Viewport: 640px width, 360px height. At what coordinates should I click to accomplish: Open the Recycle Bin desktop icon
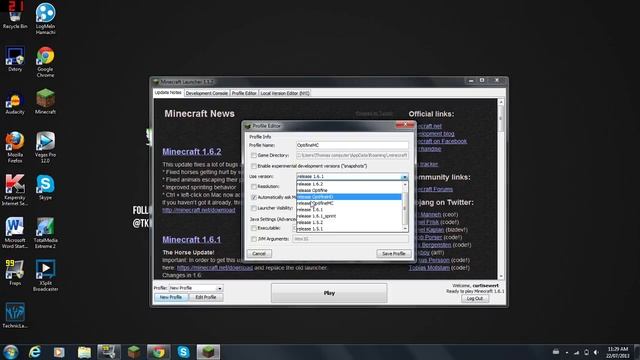[x=15, y=16]
